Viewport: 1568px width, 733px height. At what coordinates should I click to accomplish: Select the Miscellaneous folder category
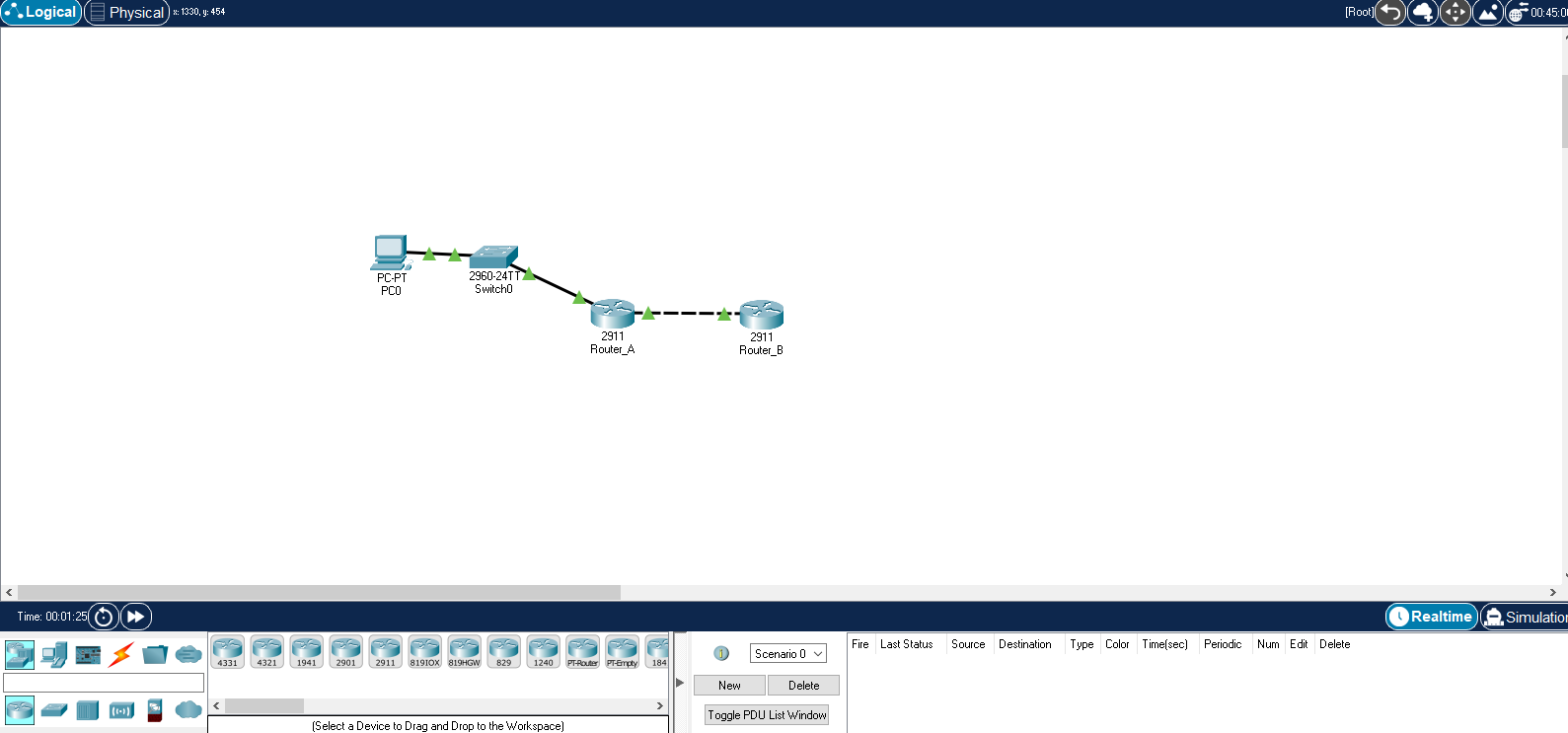click(x=155, y=654)
